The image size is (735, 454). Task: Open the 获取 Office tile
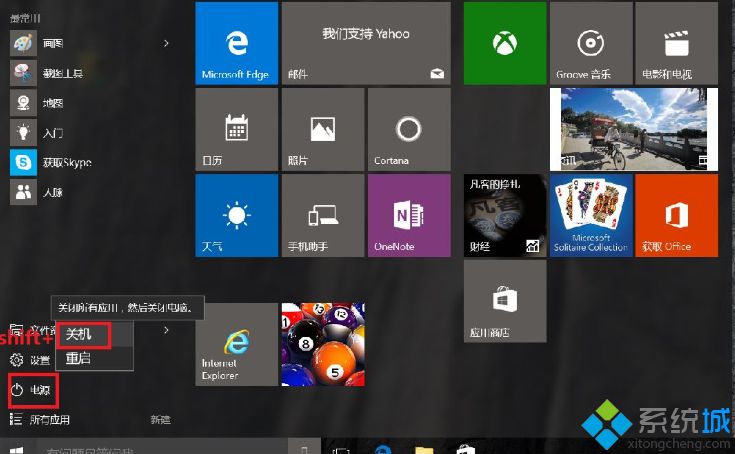click(x=676, y=216)
